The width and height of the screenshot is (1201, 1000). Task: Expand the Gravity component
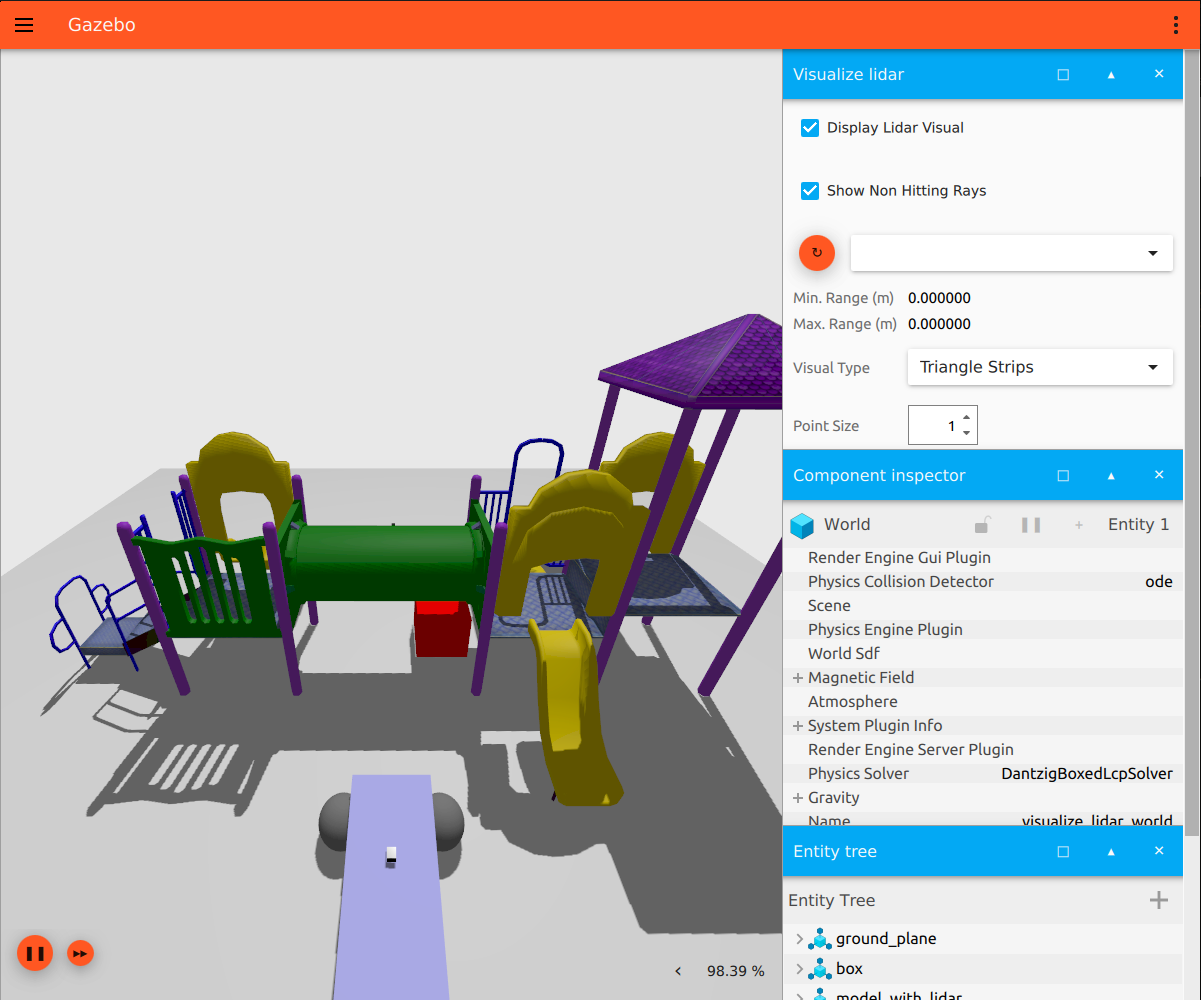click(x=798, y=798)
